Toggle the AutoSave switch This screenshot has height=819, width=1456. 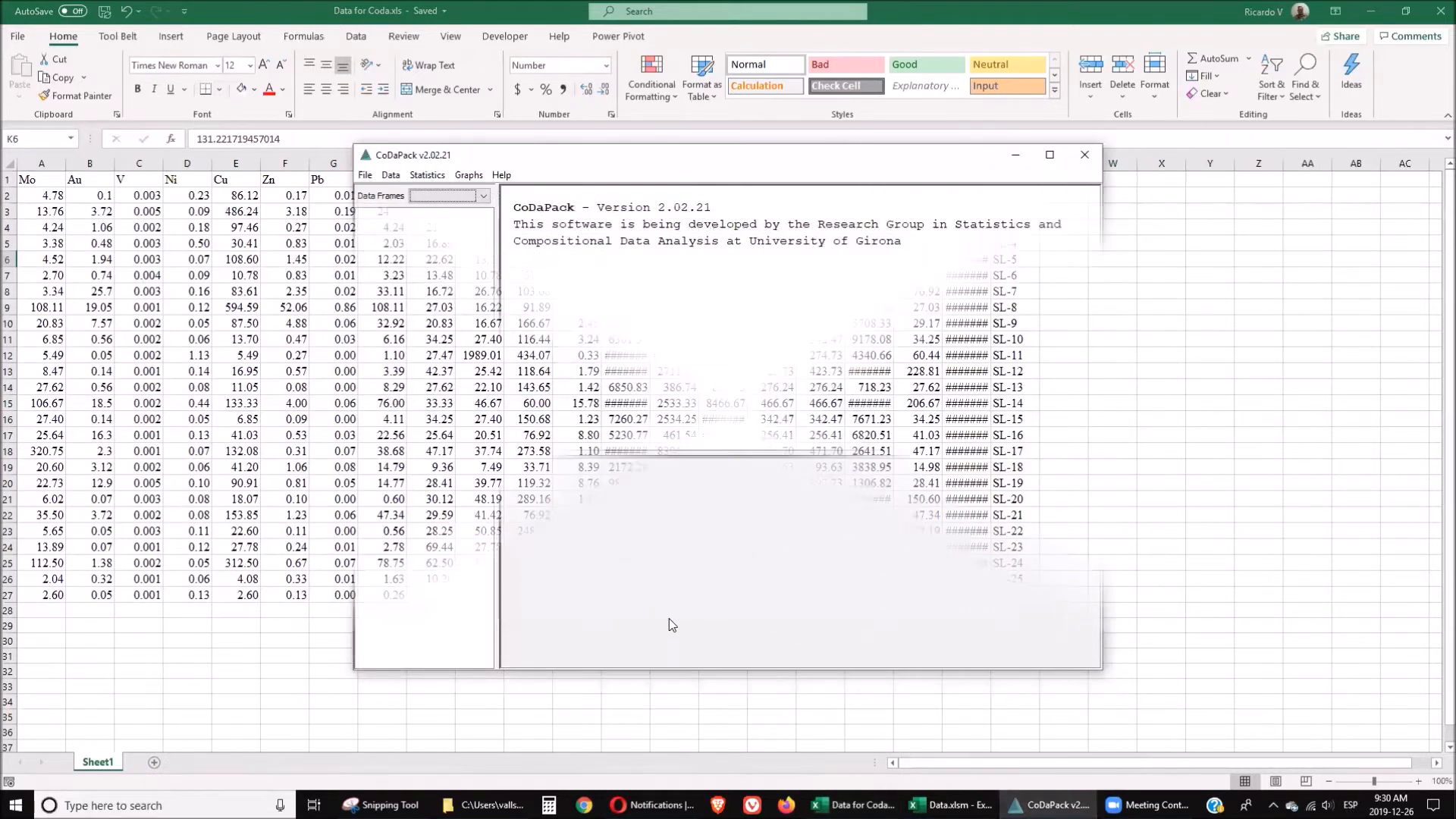(x=73, y=11)
